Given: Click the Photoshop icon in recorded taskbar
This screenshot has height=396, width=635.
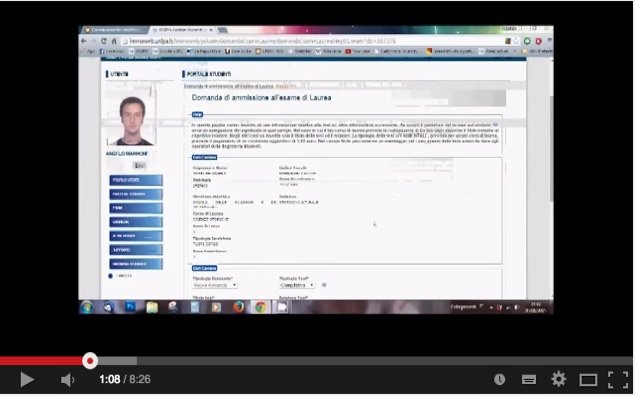Looking at the screenshot, I should pyautogui.click(x=130, y=307).
